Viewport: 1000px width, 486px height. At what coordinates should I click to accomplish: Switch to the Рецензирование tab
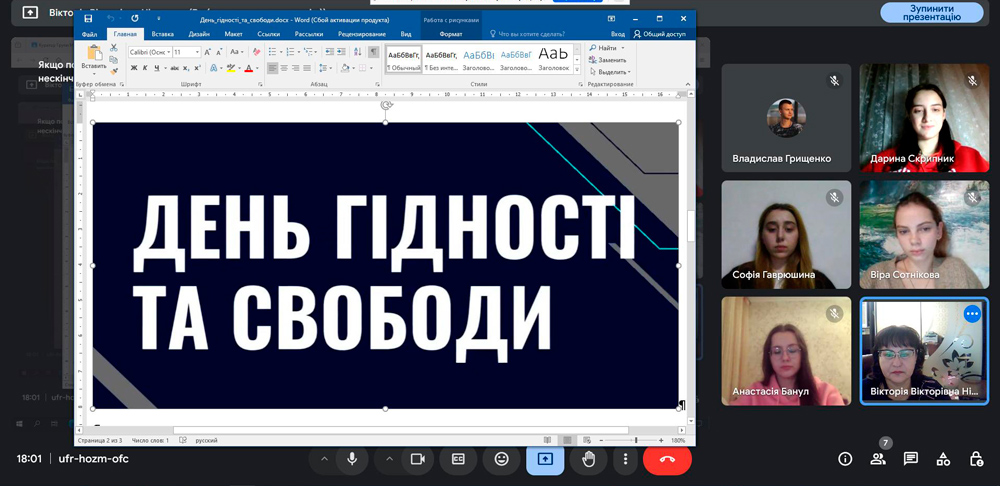[x=362, y=34]
